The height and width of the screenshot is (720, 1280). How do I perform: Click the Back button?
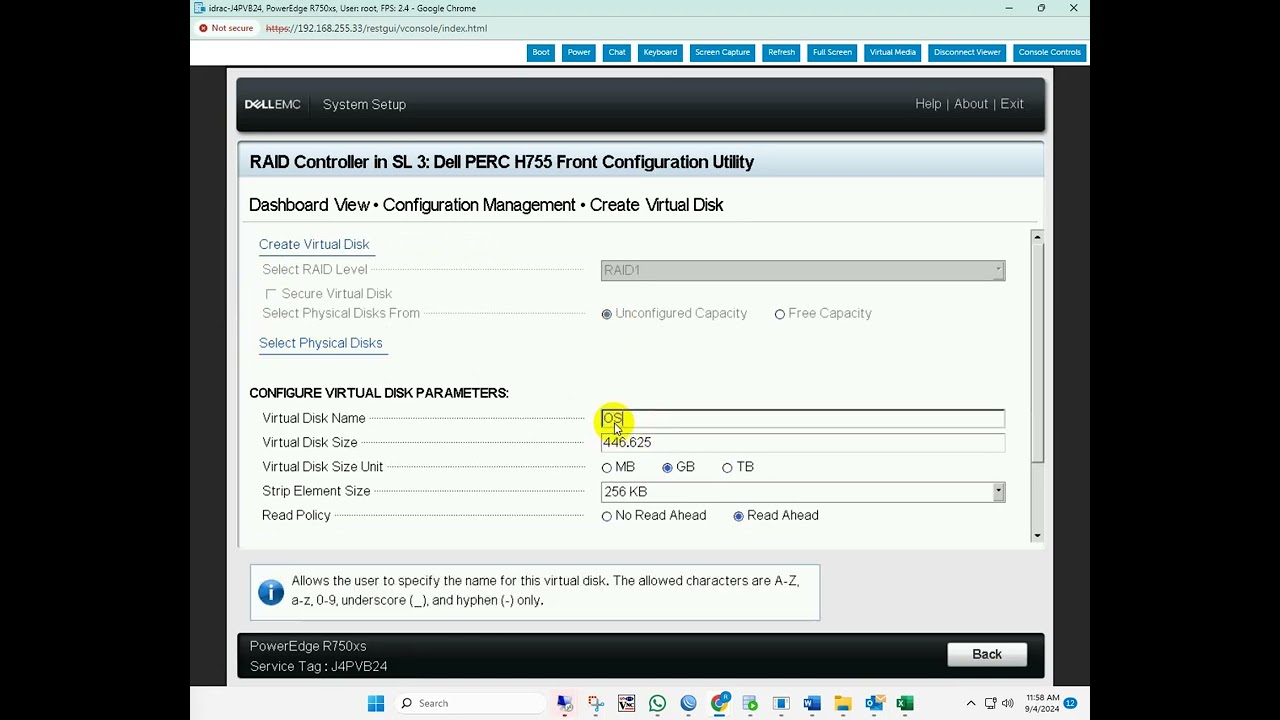tap(987, 654)
